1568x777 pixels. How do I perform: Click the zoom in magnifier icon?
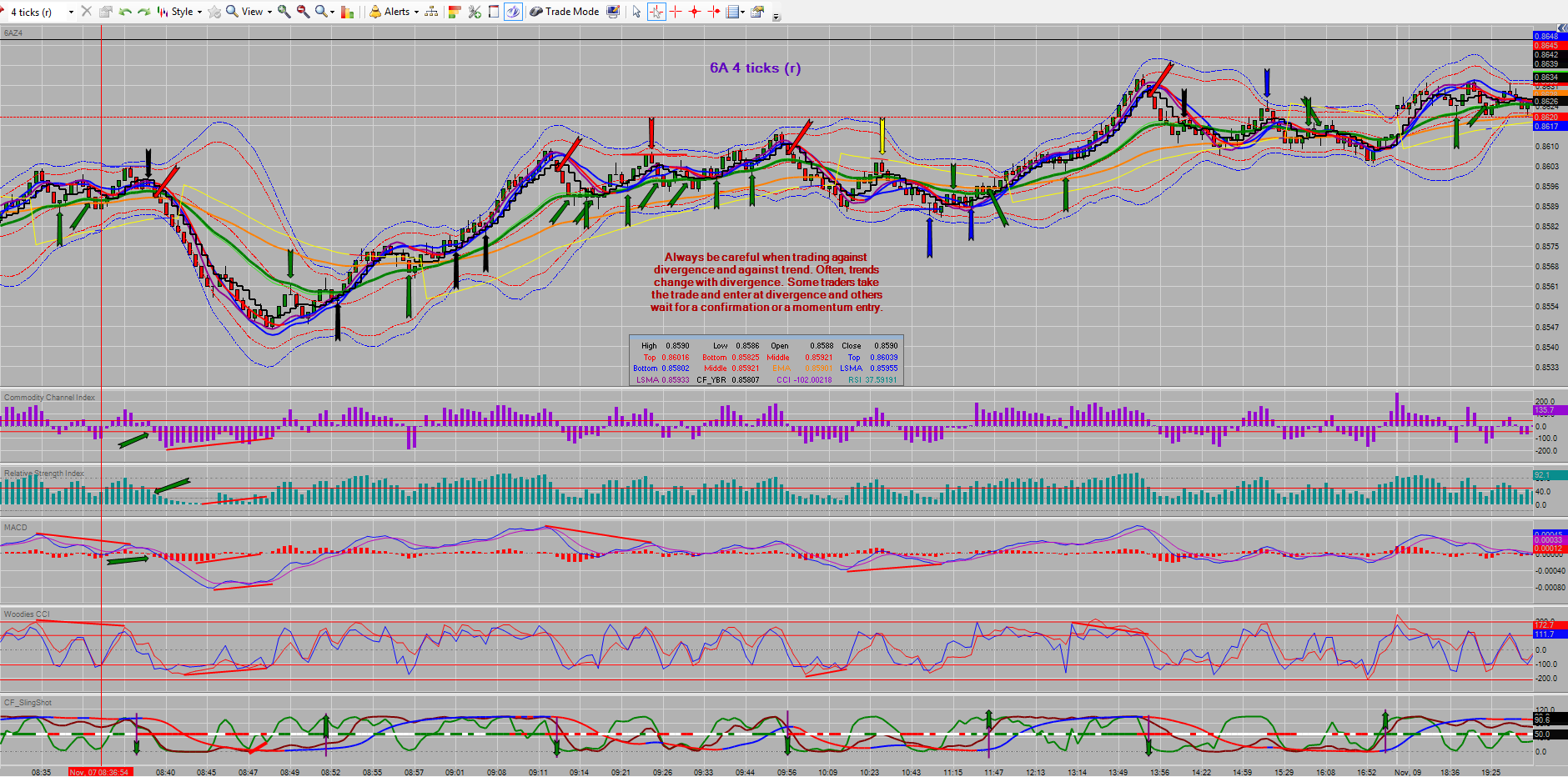[x=284, y=12]
